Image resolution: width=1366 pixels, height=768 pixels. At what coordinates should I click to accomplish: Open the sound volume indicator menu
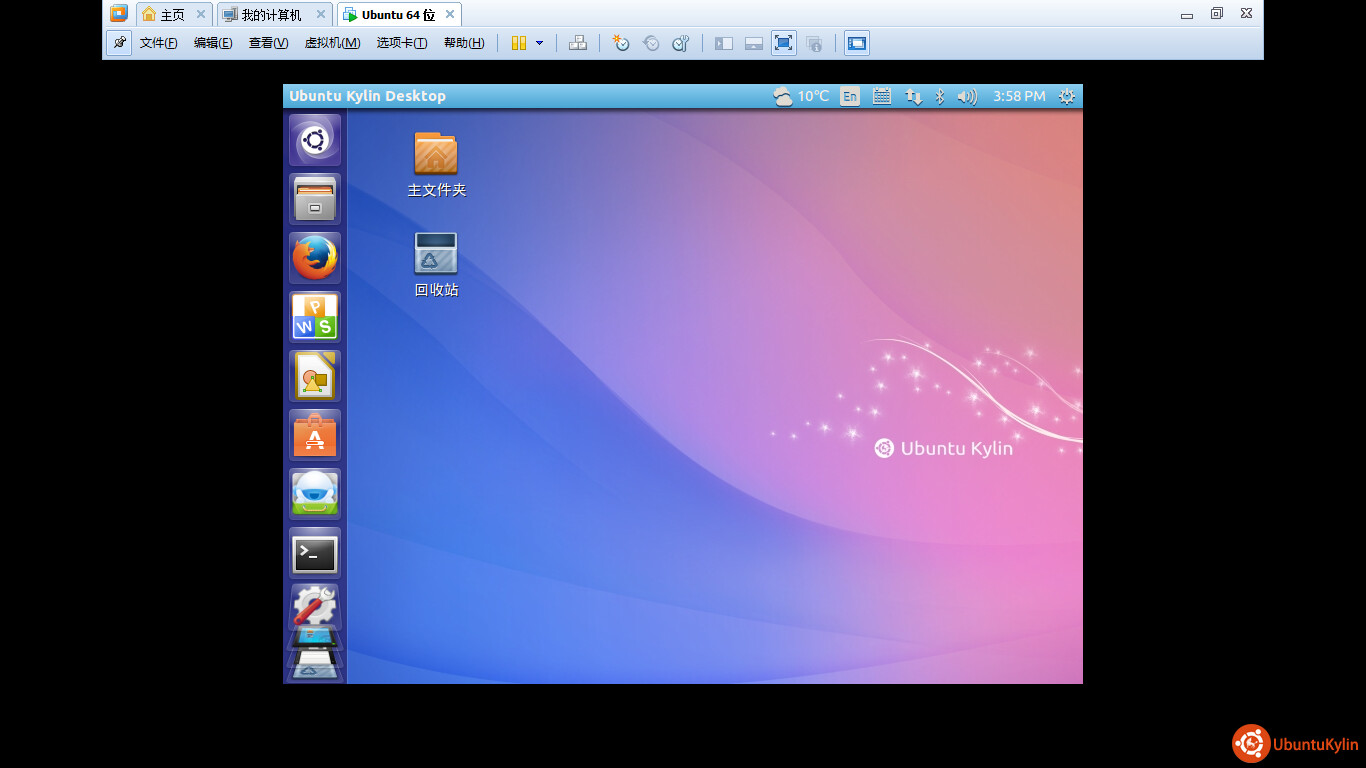pyautogui.click(x=966, y=96)
